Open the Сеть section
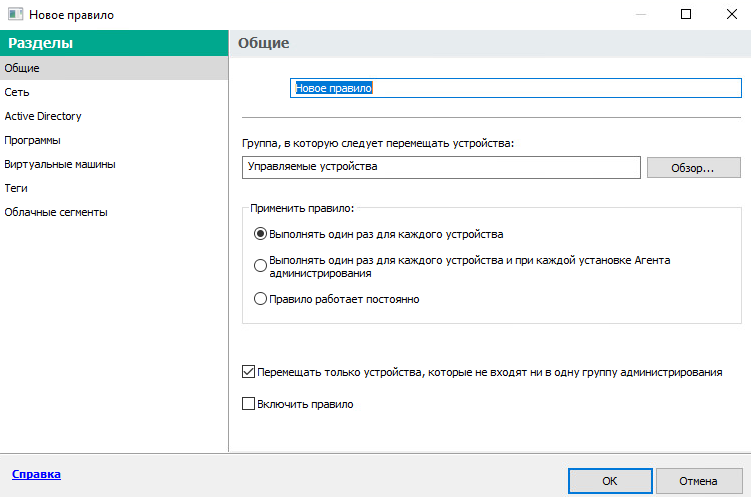The width and height of the screenshot is (751, 497). (x=17, y=92)
